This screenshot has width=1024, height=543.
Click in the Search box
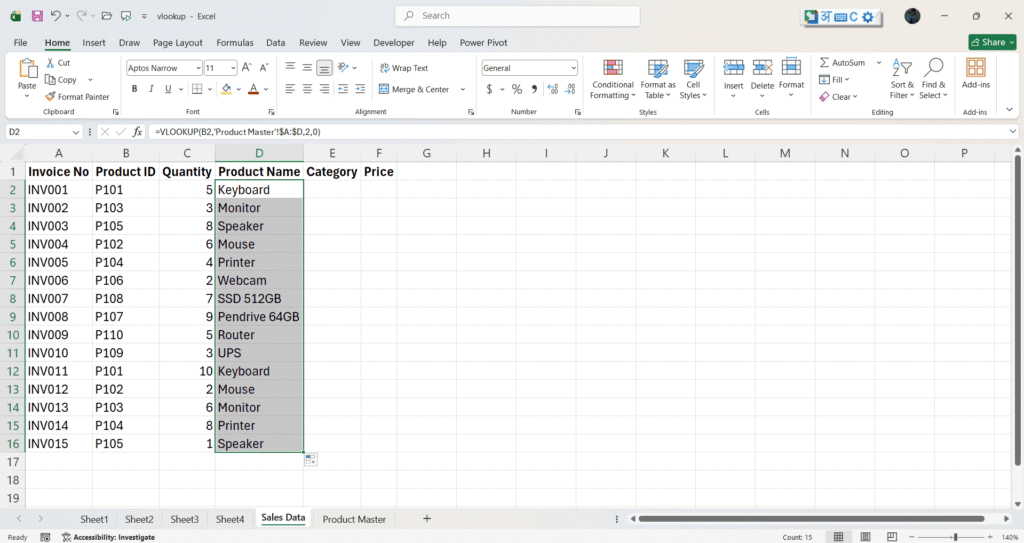click(517, 16)
